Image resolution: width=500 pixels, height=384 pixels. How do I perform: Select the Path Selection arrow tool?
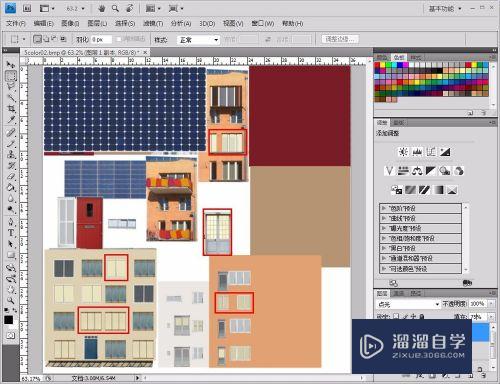(11, 244)
